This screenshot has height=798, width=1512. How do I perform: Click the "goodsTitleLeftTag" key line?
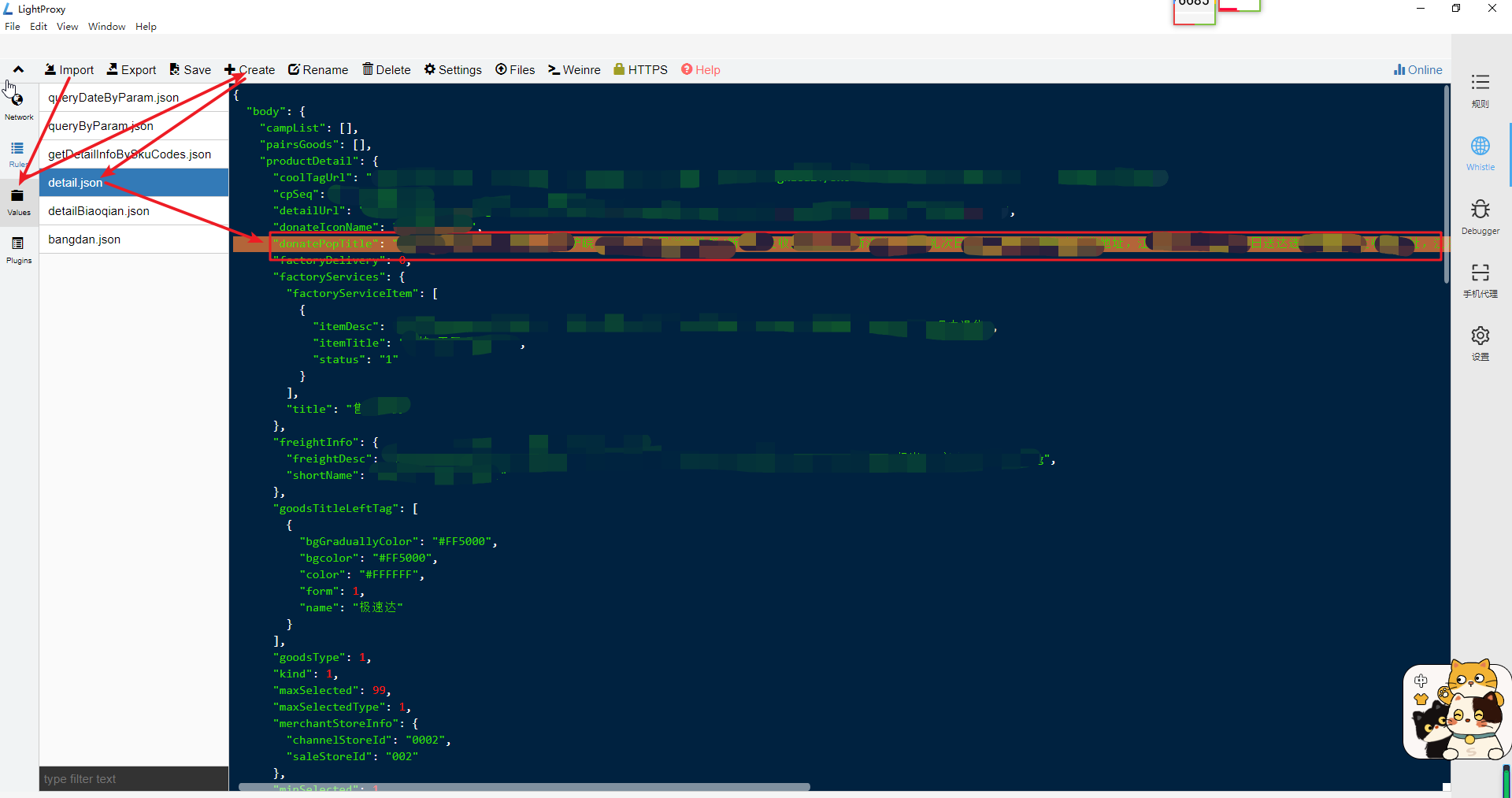click(x=335, y=508)
